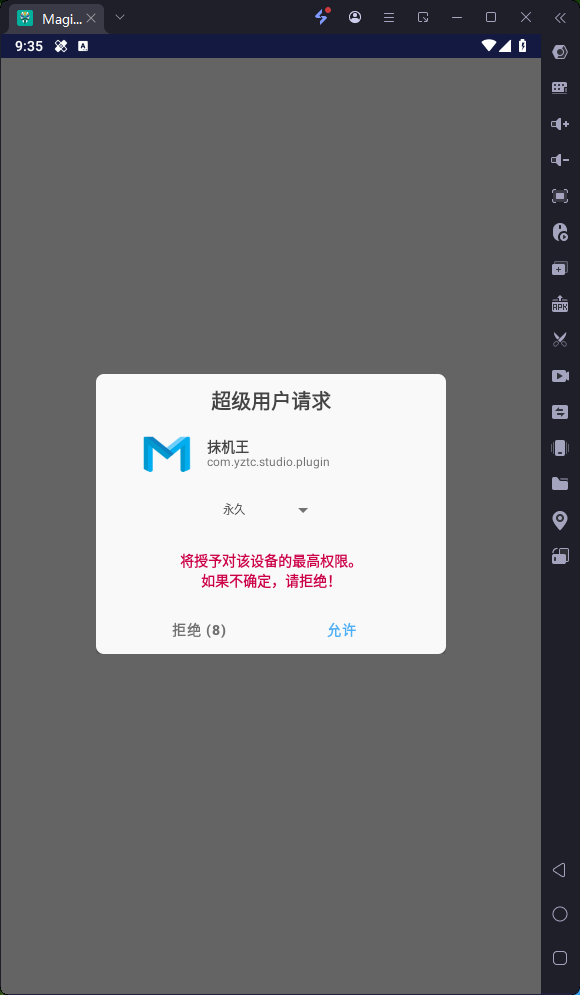Open the mouse operation recorder icon

click(x=560, y=232)
